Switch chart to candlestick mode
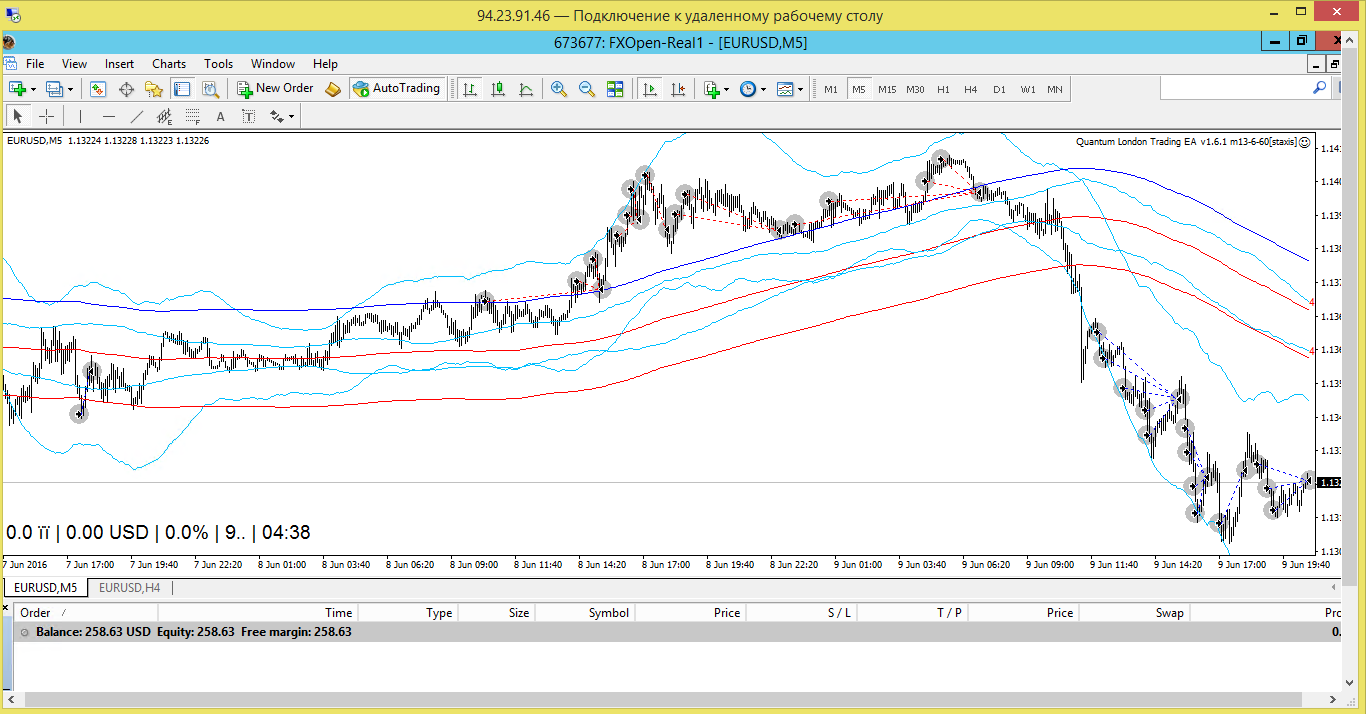Viewport: 1366px width, 714px height. 497,89
